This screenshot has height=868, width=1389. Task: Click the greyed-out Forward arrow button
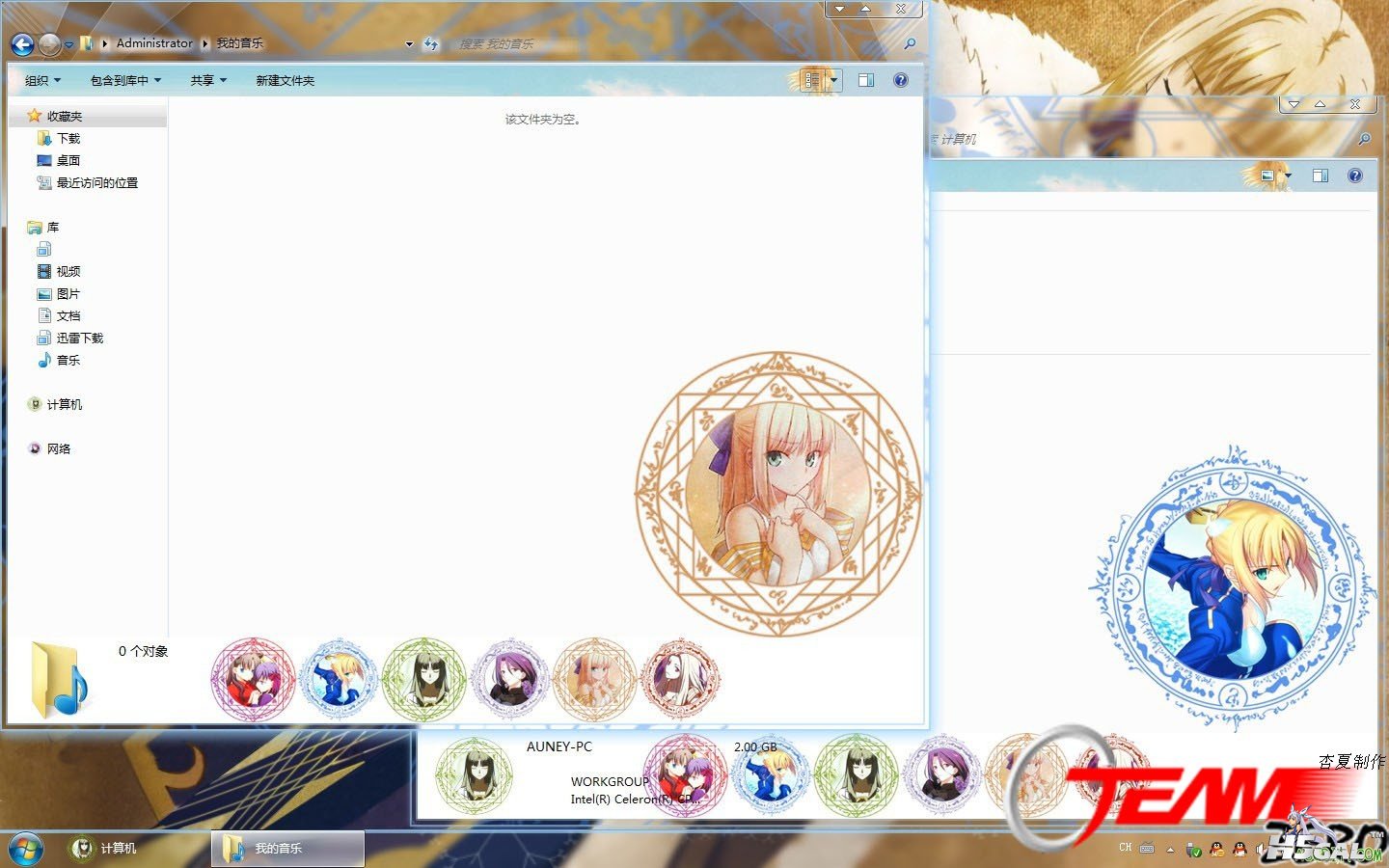click(x=49, y=43)
